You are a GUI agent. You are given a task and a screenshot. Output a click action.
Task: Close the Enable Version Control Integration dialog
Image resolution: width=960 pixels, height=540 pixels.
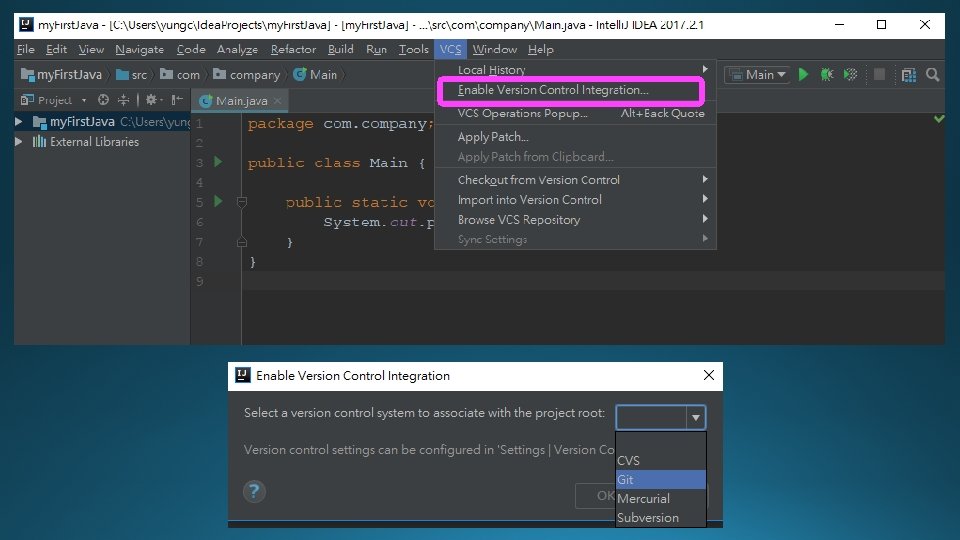(x=708, y=375)
